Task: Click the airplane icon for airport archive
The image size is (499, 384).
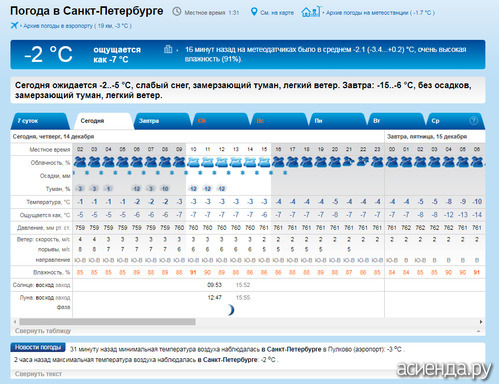Action: pos(14,25)
